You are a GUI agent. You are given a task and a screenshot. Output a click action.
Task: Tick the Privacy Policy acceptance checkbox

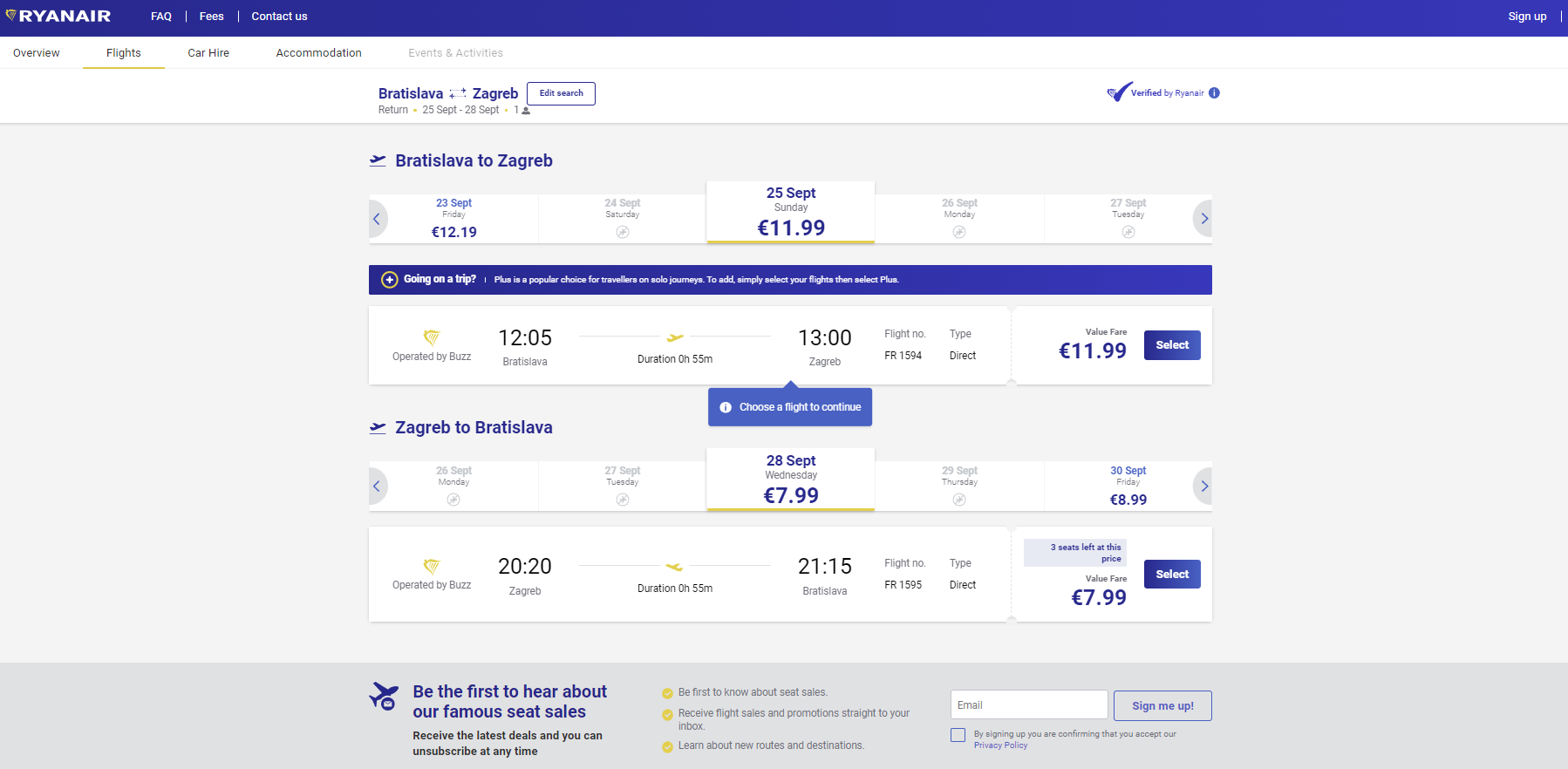click(x=958, y=735)
